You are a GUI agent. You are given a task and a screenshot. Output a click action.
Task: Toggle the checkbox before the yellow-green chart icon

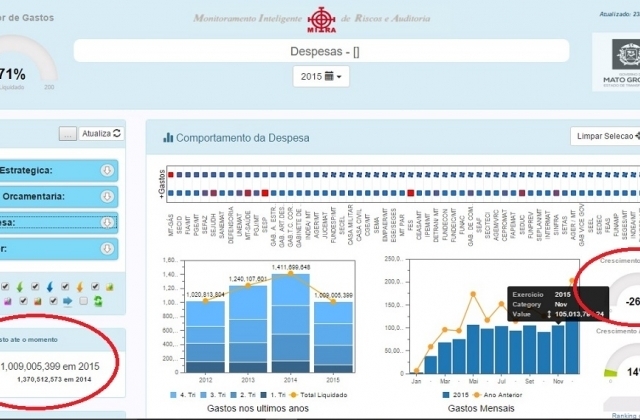click(95, 287)
